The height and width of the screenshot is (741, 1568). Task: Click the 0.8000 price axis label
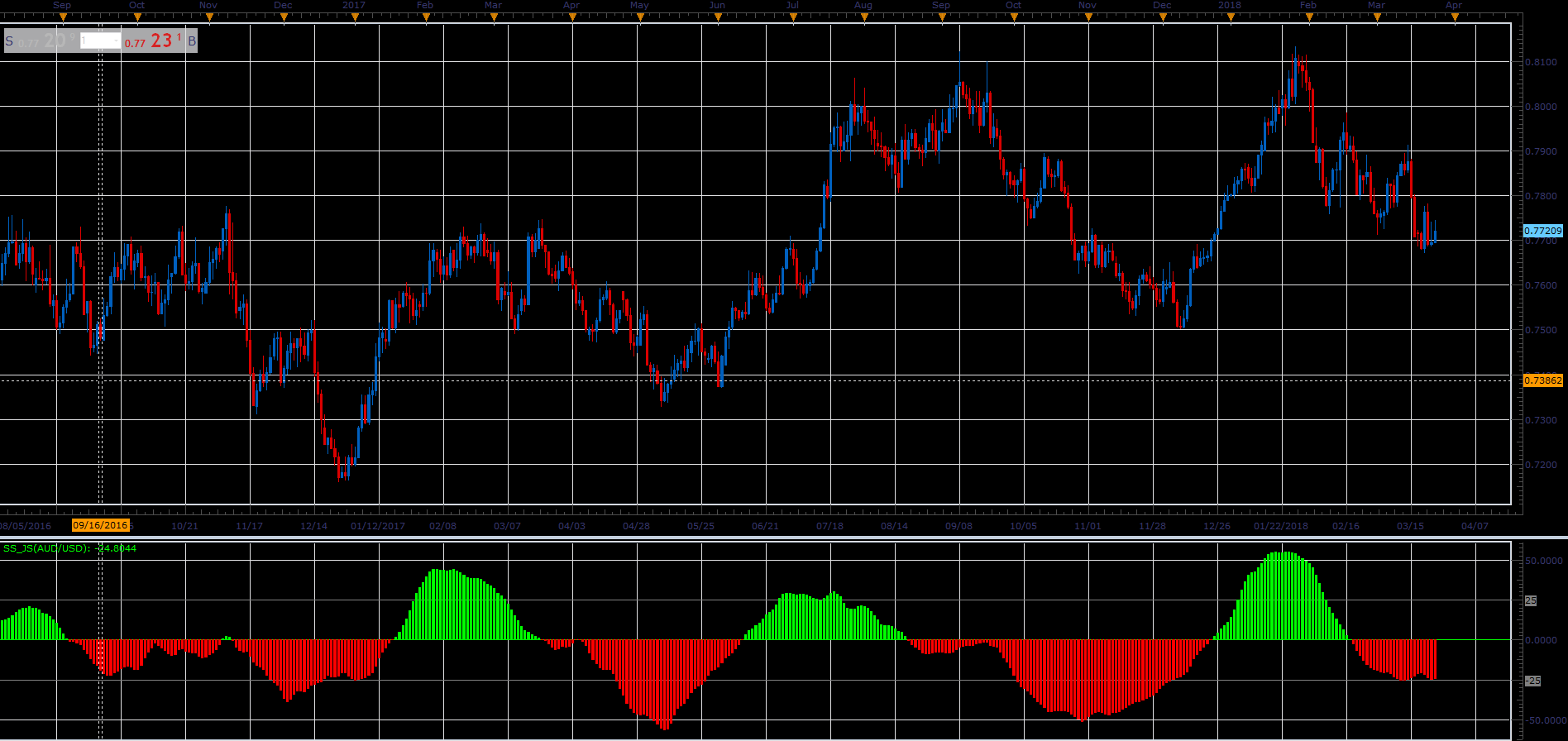click(1540, 107)
